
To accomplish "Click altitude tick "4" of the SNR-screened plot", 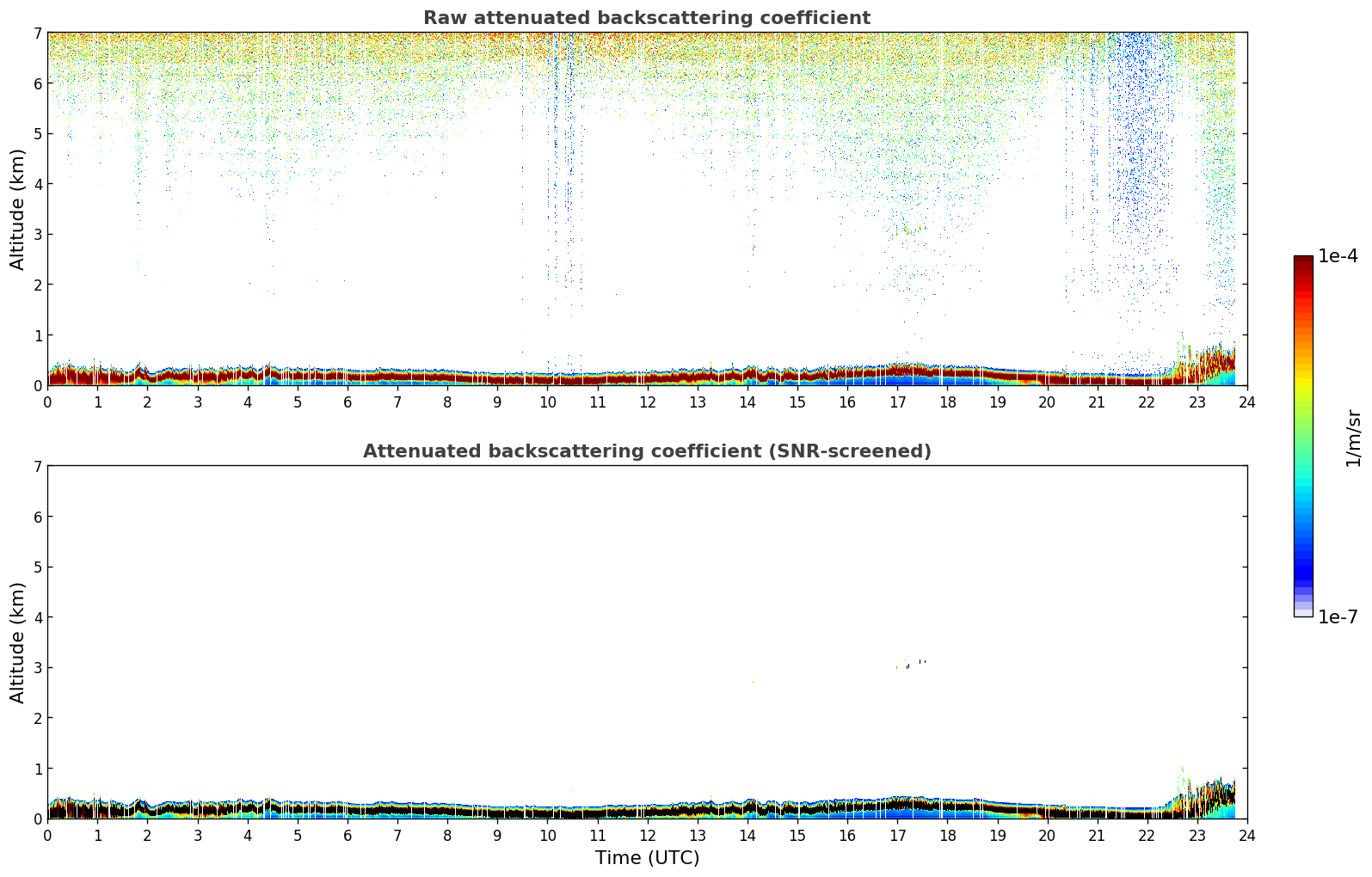I will pyautogui.click(x=37, y=617).
